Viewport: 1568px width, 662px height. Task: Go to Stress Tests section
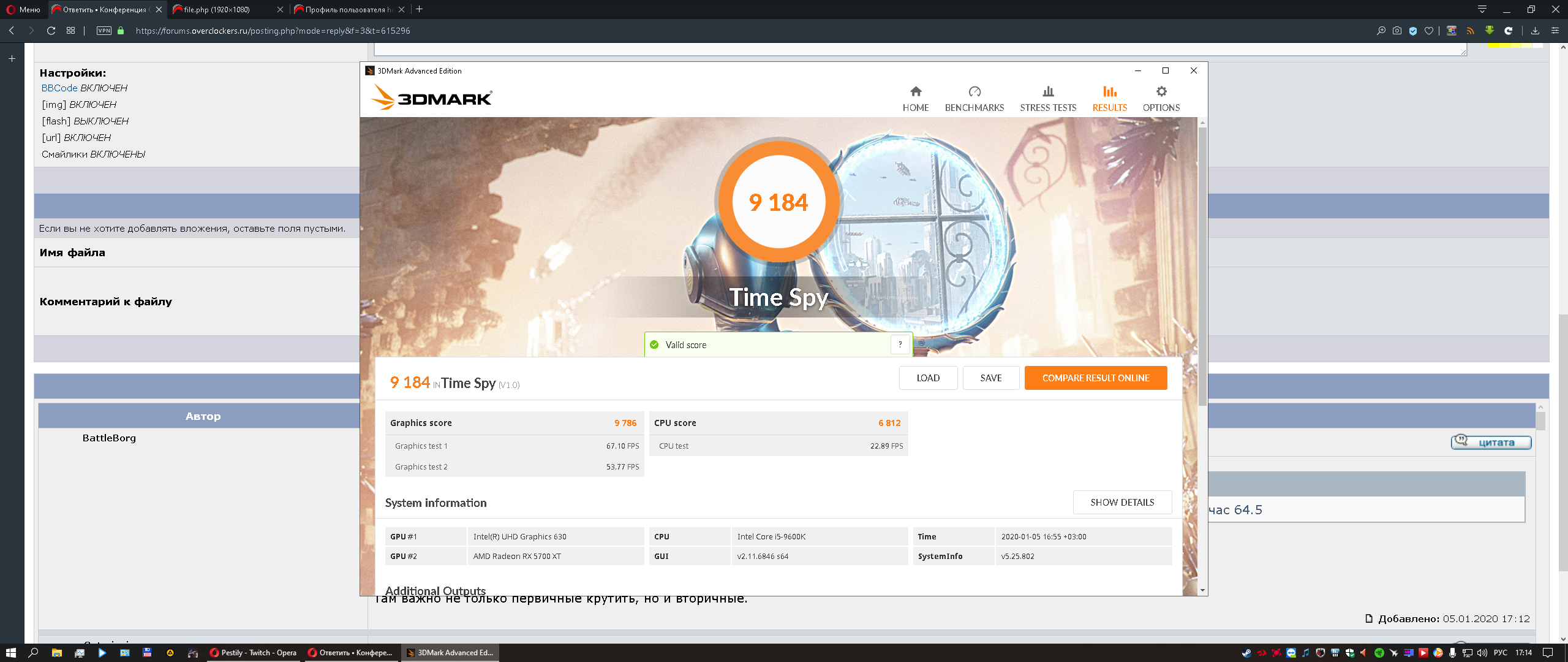click(x=1047, y=99)
